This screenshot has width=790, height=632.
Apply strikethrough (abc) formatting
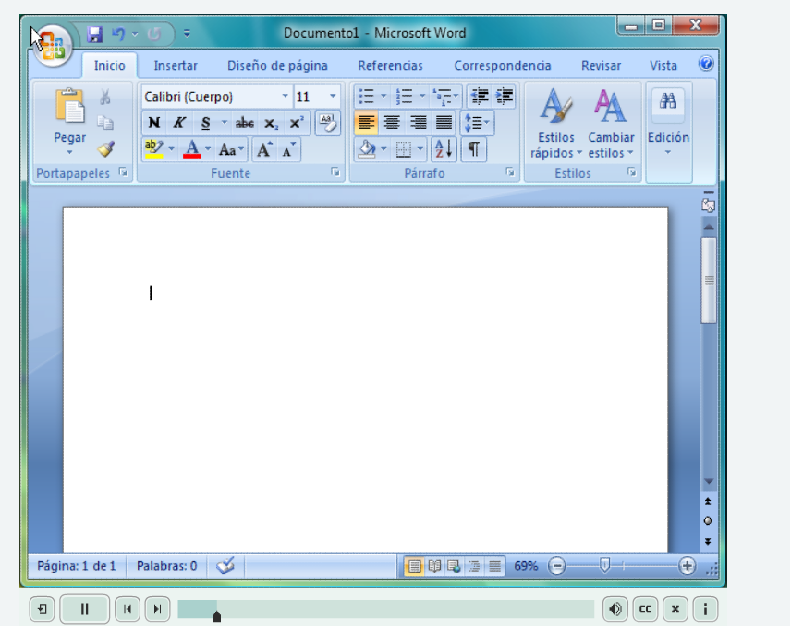click(244, 123)
